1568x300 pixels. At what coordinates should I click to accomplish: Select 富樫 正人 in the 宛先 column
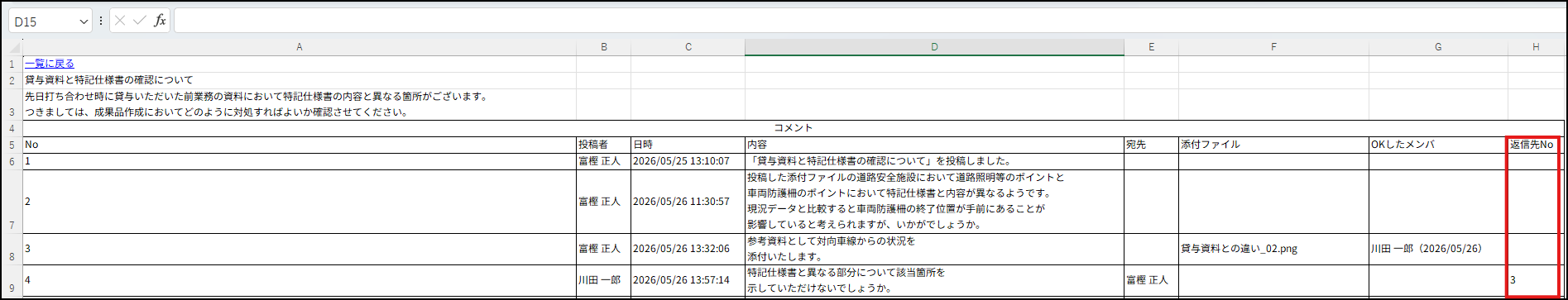tap(1151, 280)
